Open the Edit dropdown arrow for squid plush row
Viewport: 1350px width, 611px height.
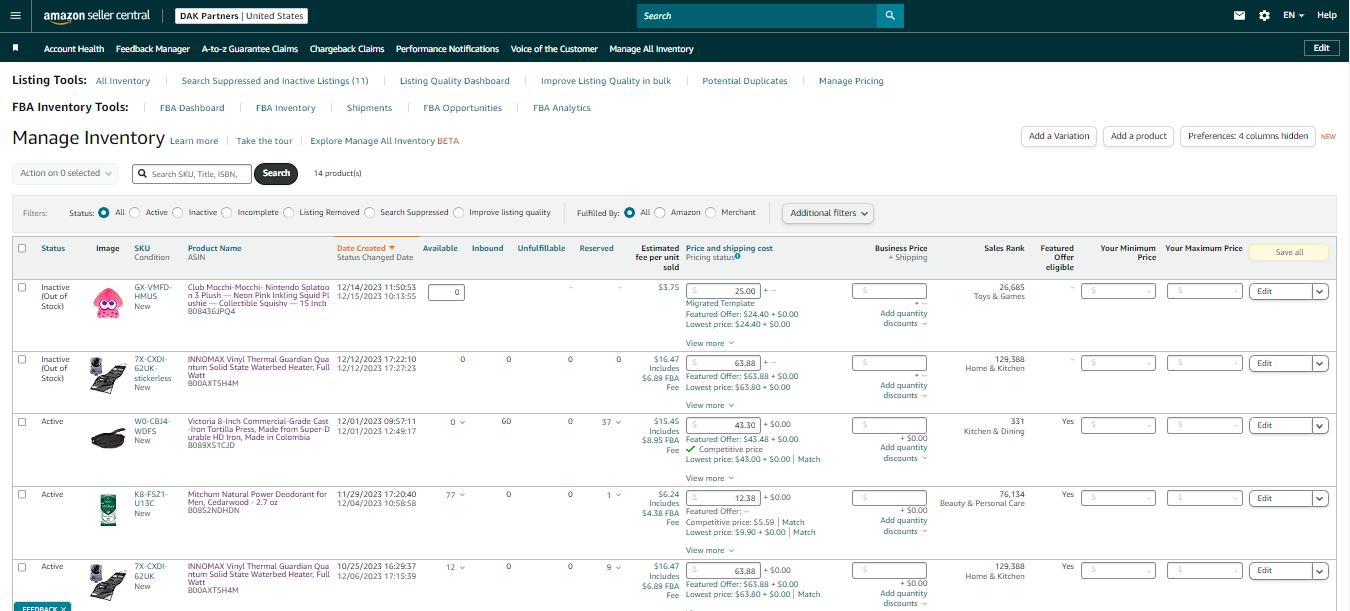pyautogui.click(x=1320, y=292)
